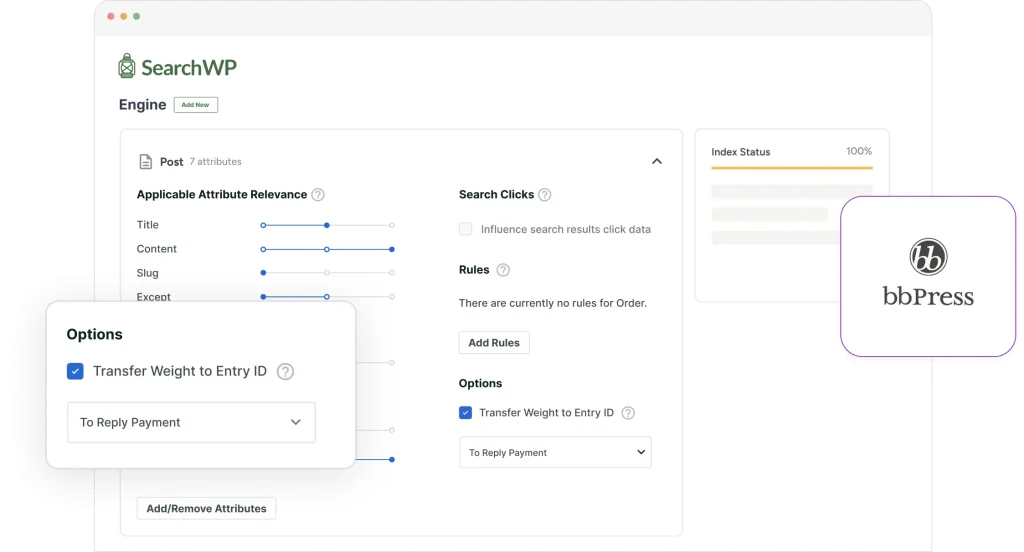Screen dimensions: 1024x552
Task: Click the Slug attribute label
Action: coord(148,273)
